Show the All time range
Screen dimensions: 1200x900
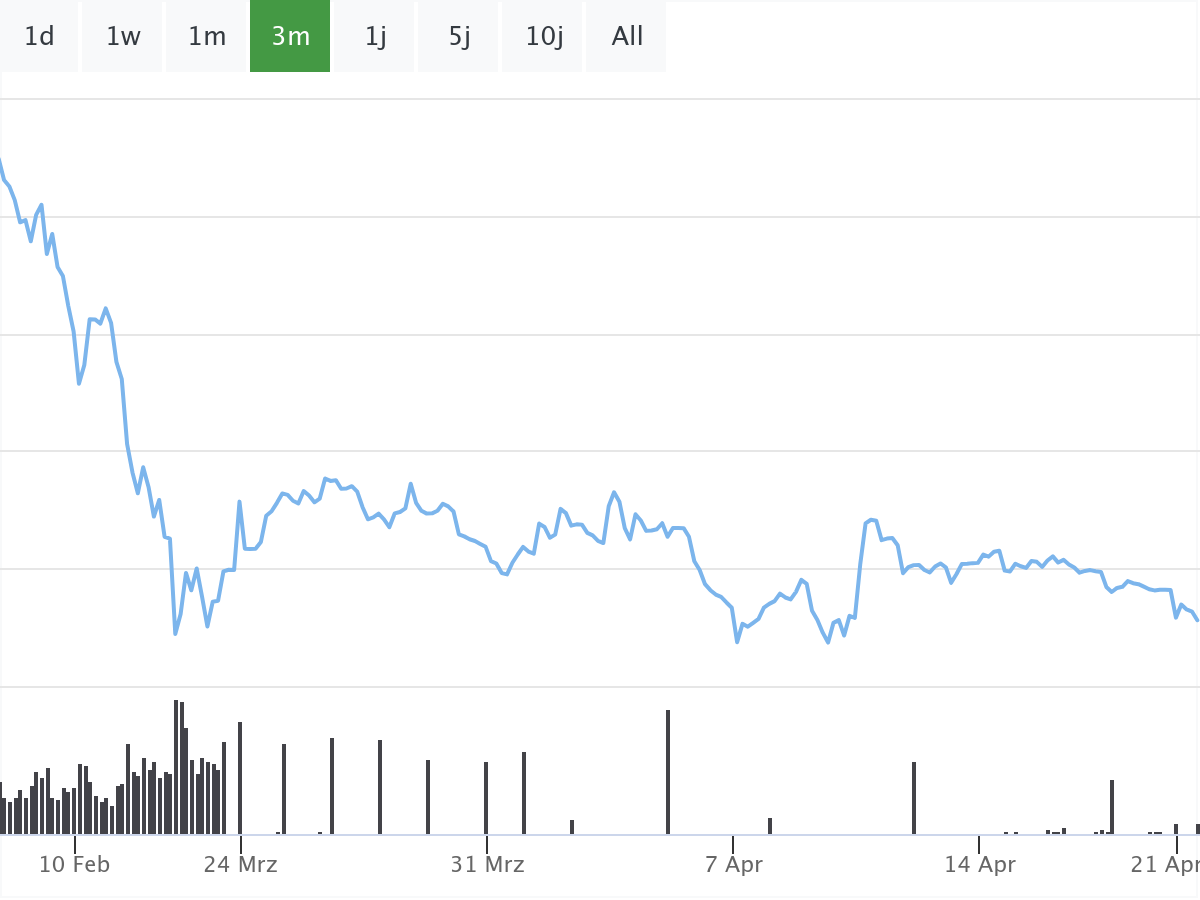point(627,37)
